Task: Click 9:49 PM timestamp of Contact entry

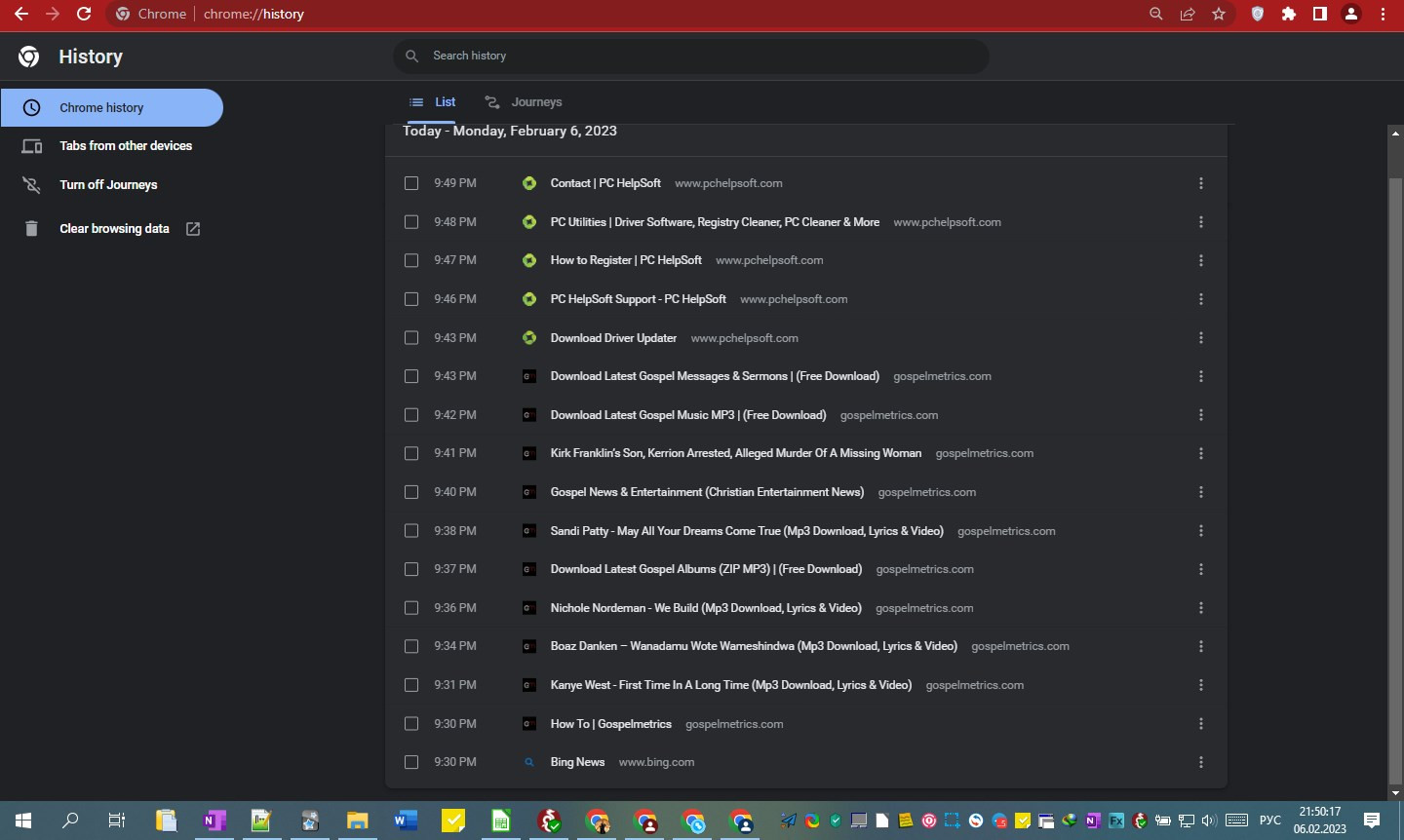Action: tap(455, 183)
